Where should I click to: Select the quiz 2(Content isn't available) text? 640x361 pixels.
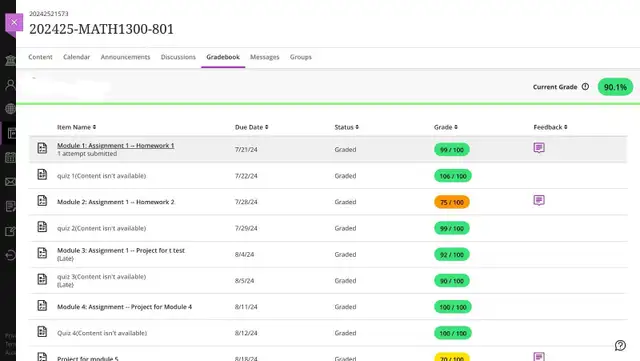(101, 228)
